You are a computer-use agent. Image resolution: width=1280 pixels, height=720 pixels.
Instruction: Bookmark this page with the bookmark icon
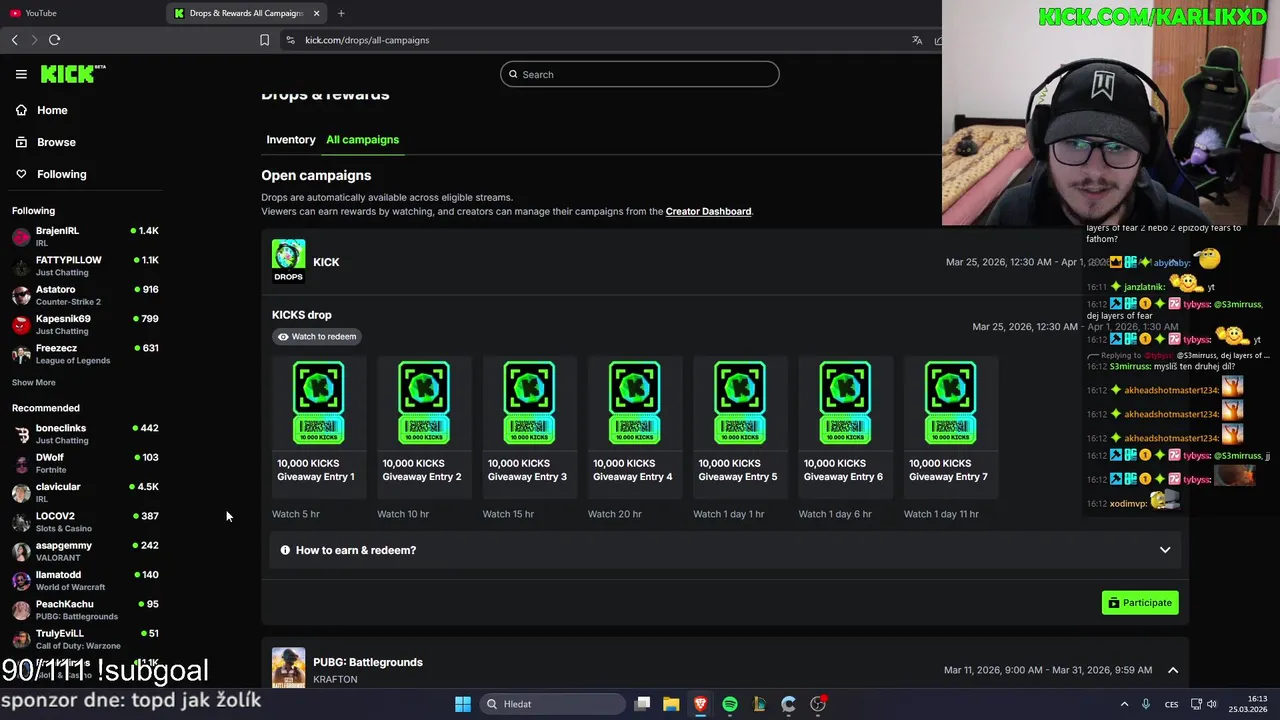tap(264, 40)
